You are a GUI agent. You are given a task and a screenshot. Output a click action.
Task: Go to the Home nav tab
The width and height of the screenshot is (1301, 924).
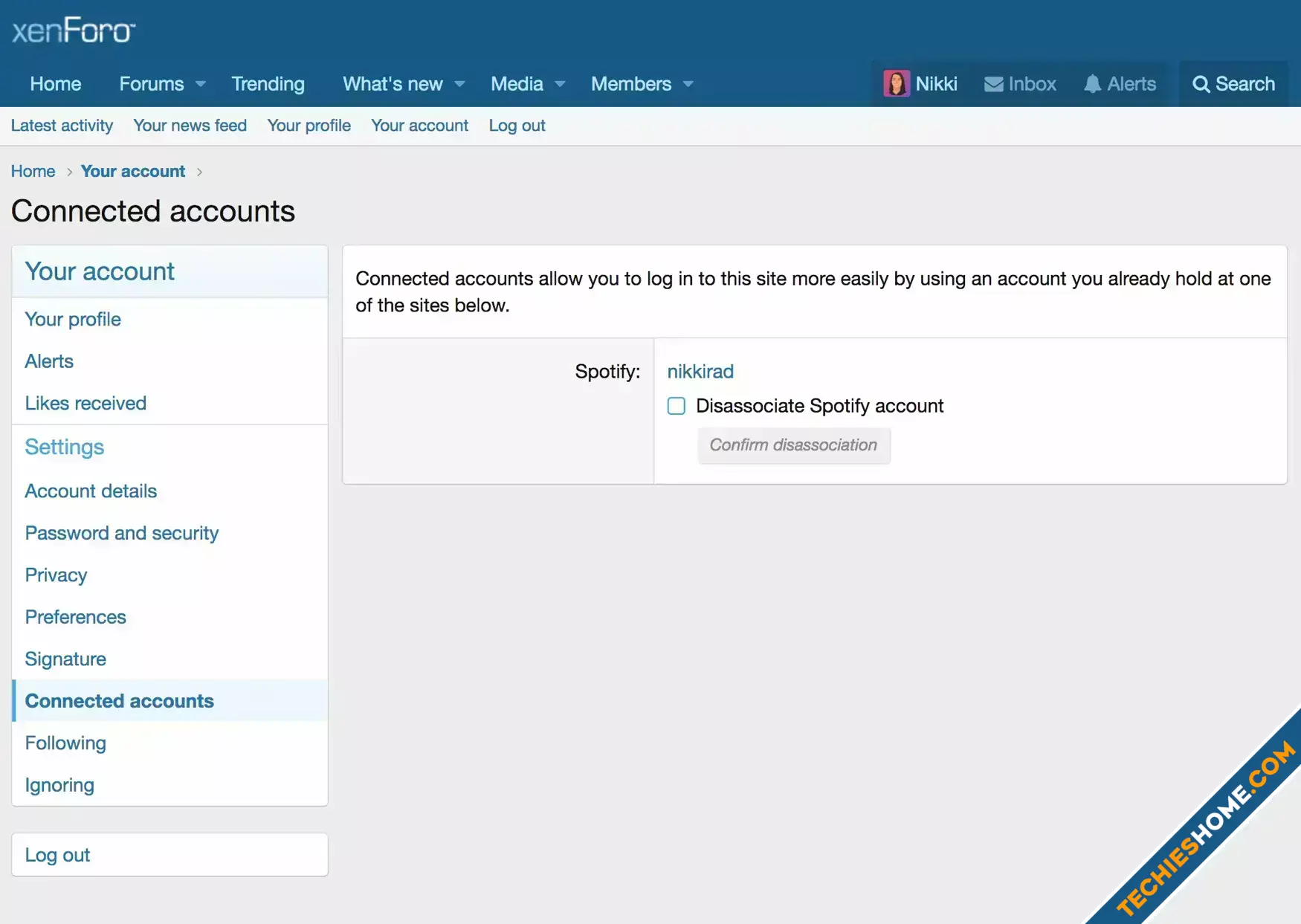tap(56, 83)
